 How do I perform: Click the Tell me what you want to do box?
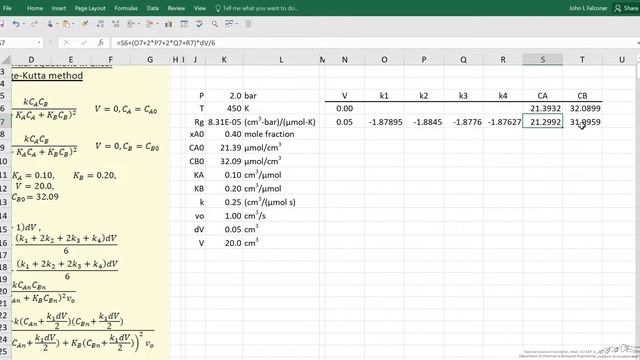pyautogui.click(x=257, y=8)
